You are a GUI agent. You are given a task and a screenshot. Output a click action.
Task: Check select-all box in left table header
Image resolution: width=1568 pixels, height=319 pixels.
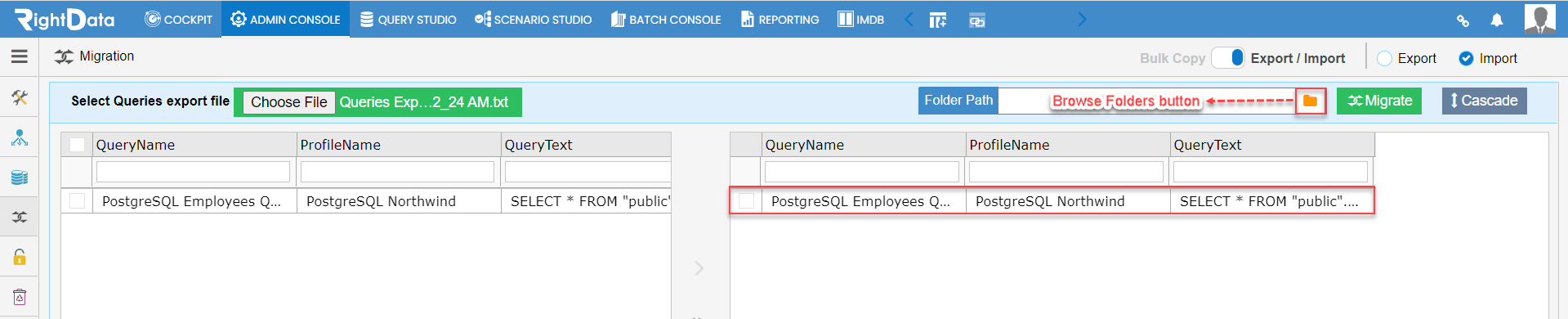tap(78, 145)
